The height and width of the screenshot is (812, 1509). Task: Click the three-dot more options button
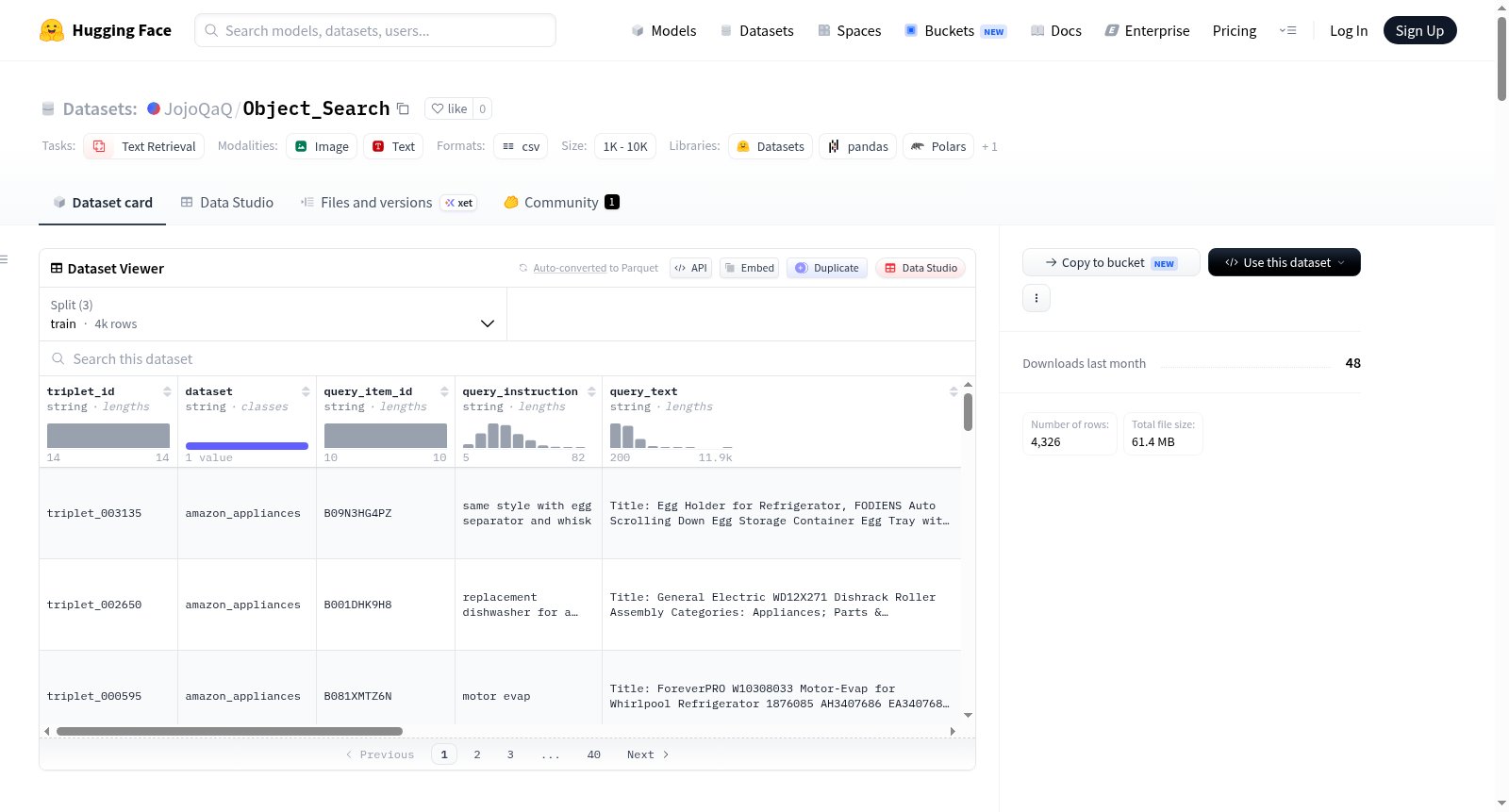pos(1036,298)
